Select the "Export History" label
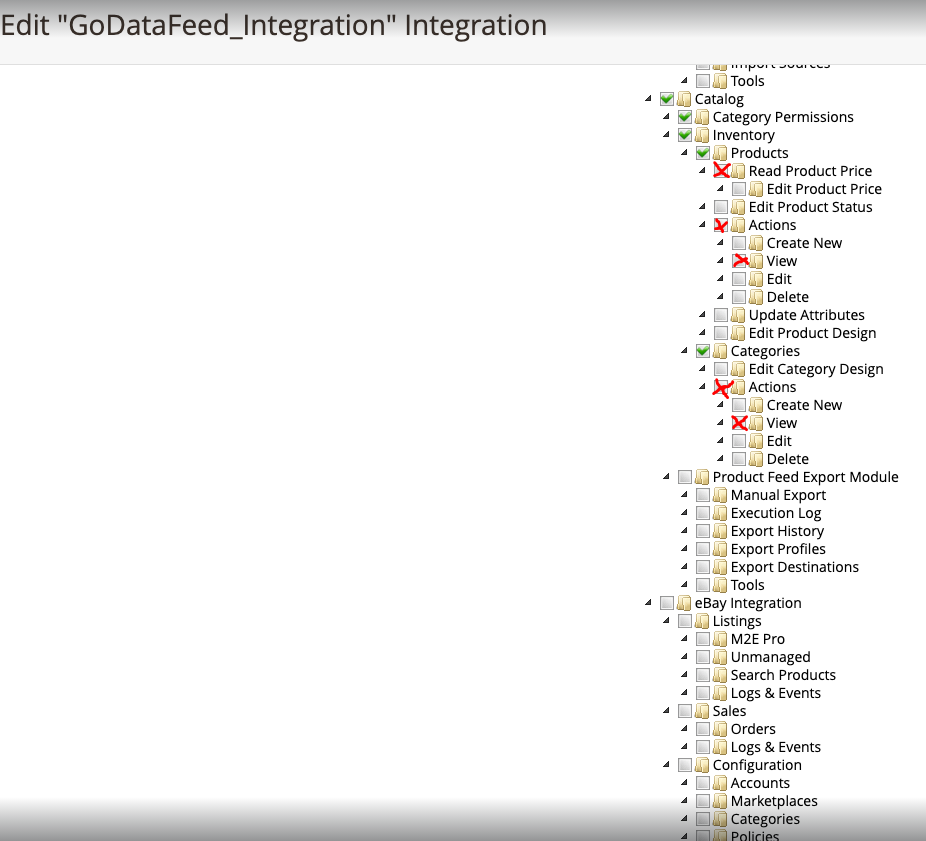Image resolution: width=926 pixels, height=841 pixels. [x=777, y=531]
